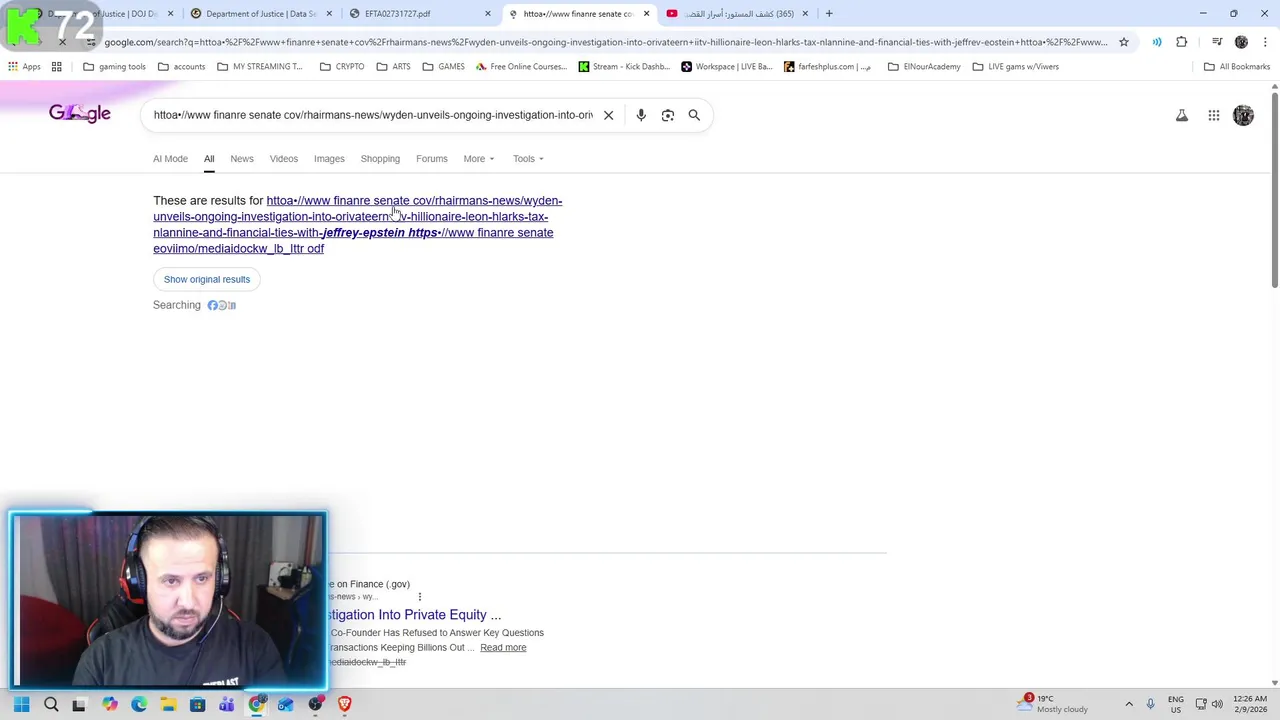
Task: Focus the Google search input field
Action: coord(373,115)
